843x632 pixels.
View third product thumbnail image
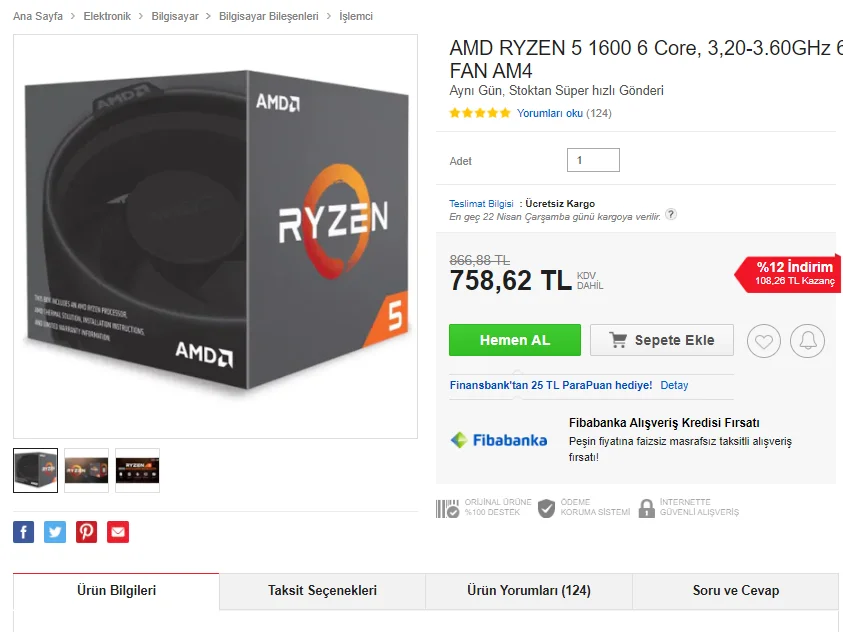pos(137,470)
